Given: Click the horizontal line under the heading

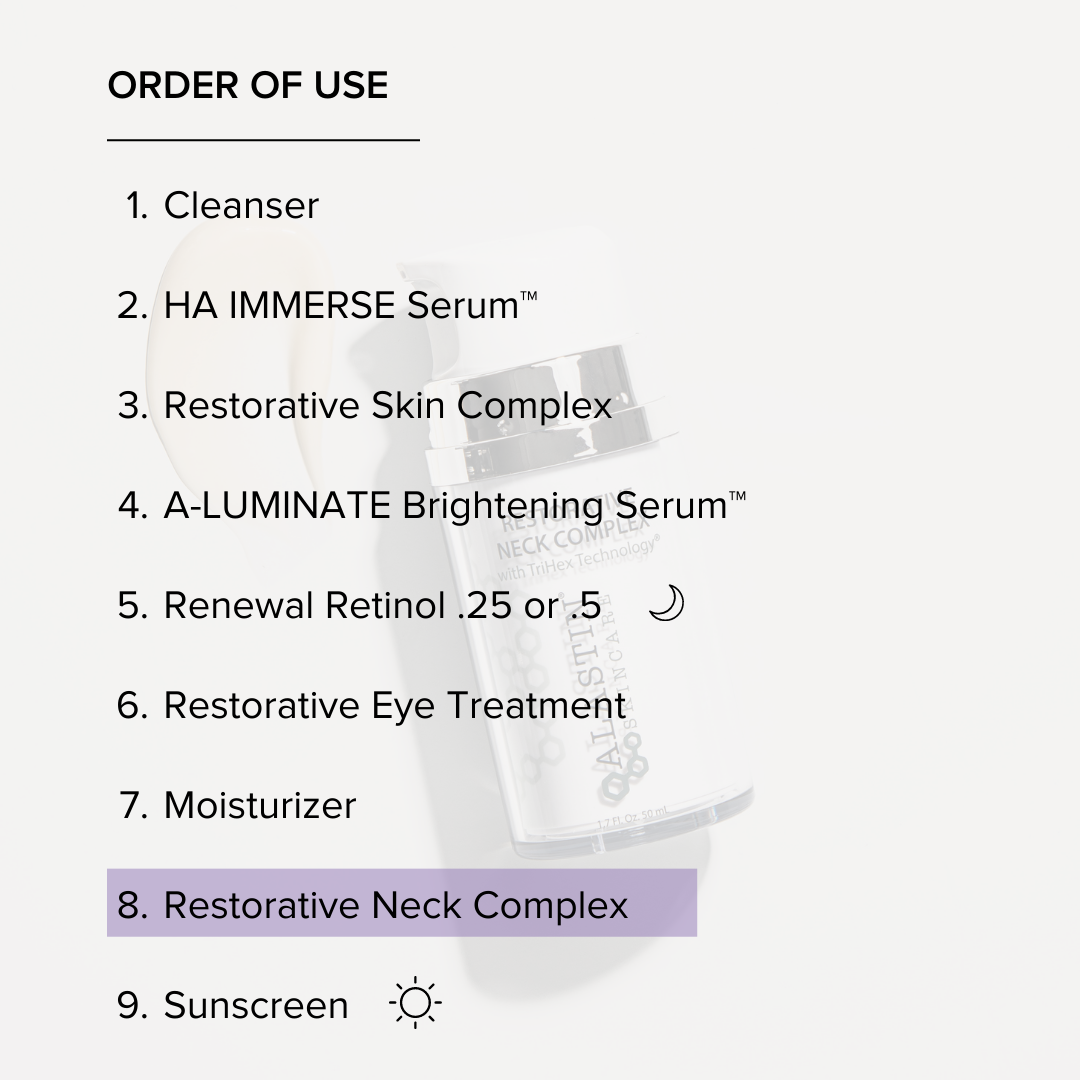Looking at the screenshot, I should (x=263, y=140).
